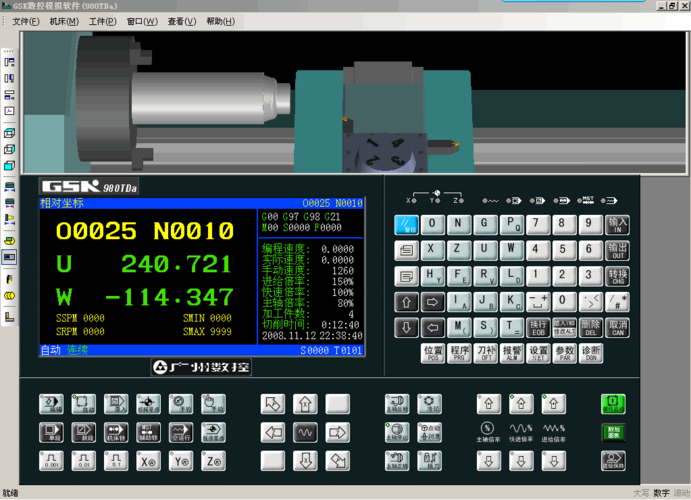Select the 录入 (MDI) mode button

(116, 404)
